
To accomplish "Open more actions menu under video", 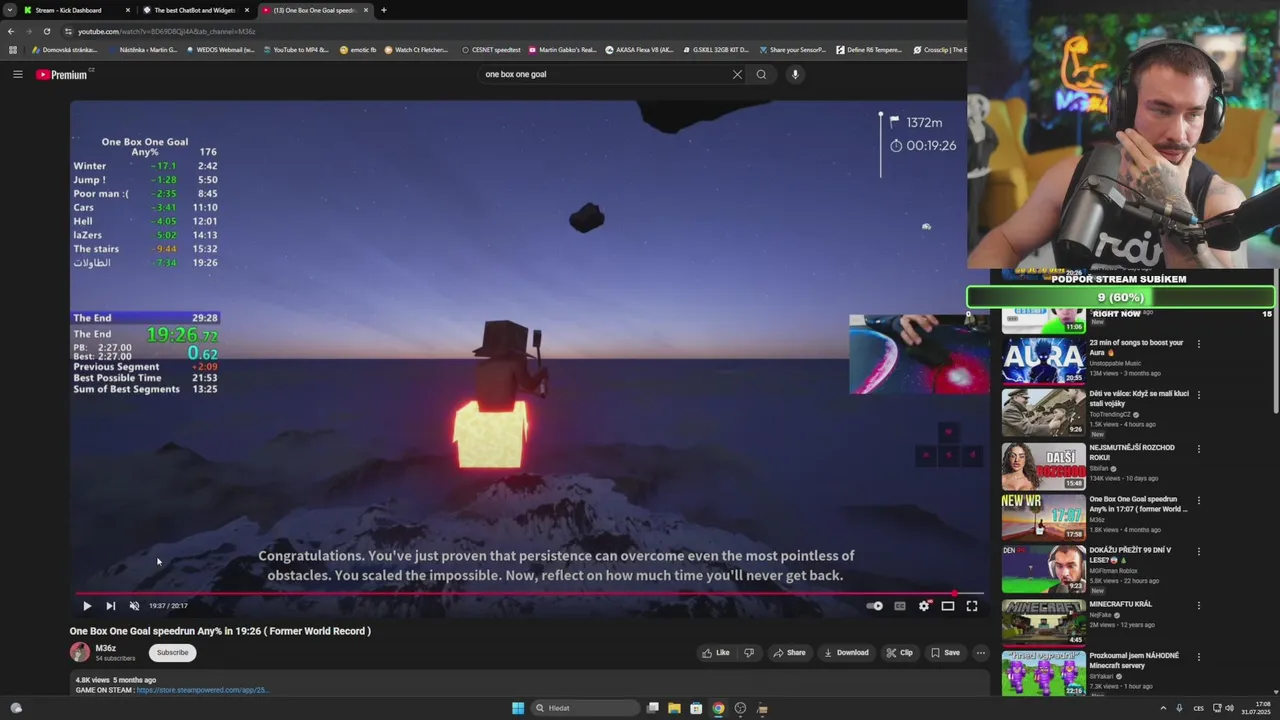I will [980, 653].
